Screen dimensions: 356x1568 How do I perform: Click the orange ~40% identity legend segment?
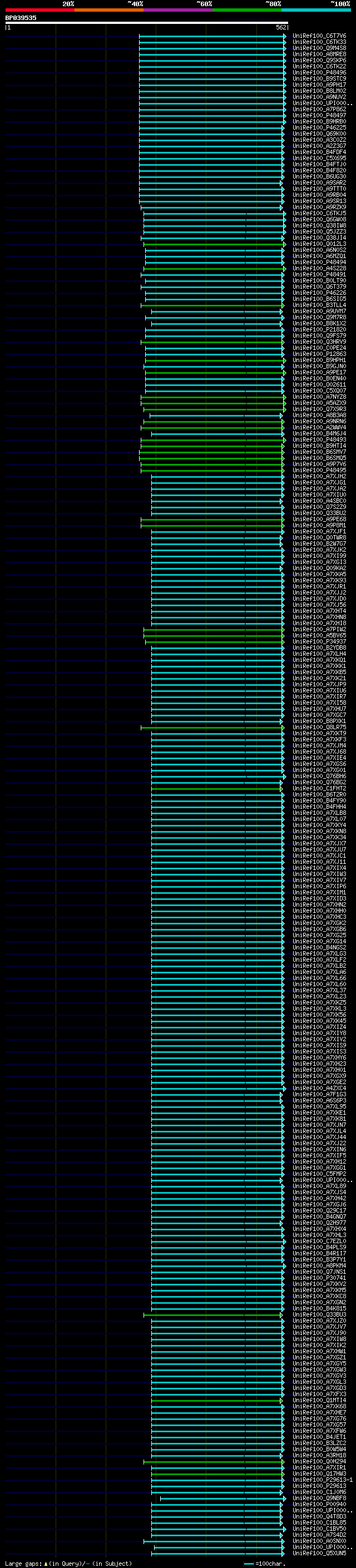tap(109, 10)
